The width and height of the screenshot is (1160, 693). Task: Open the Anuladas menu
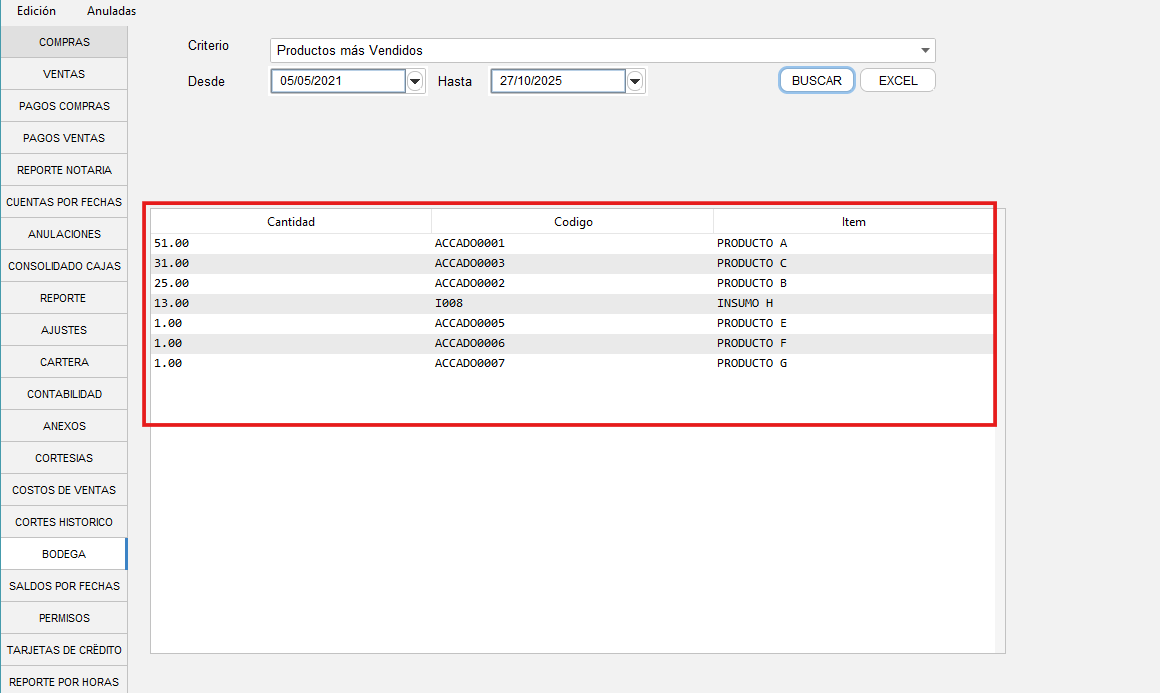tap(111, 11)
